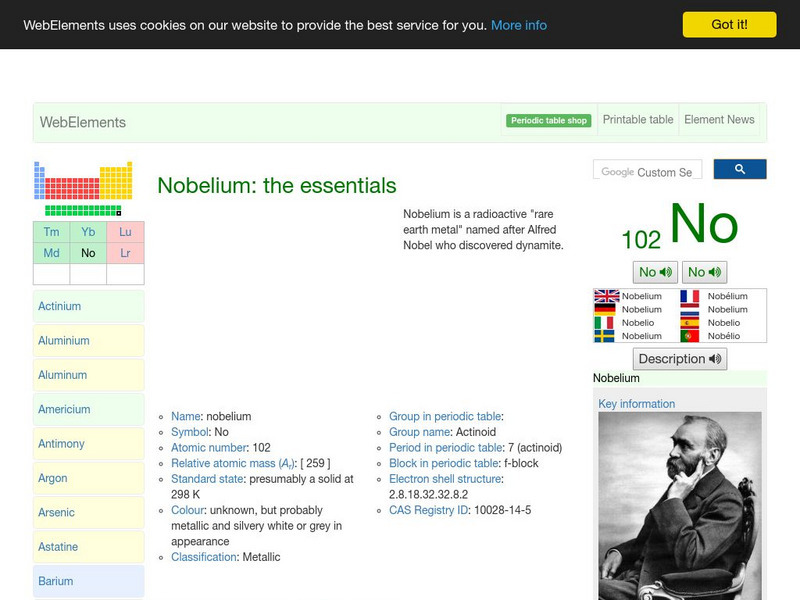The image size is (800, 600).
Task: Open the Key information link
Action: [636, 404]
